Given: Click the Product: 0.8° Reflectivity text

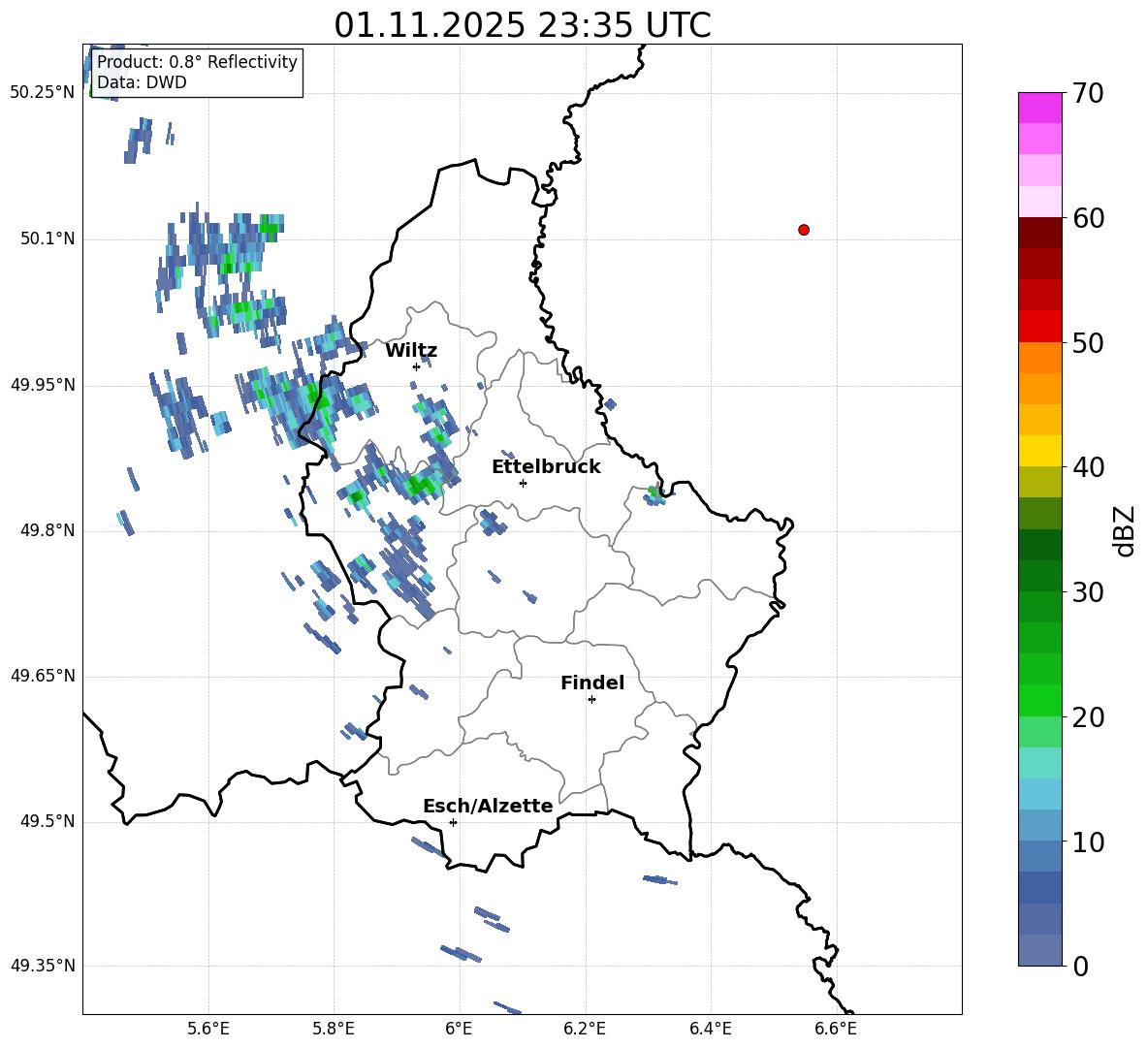Looking at the screenshot, I should [197, 61].
